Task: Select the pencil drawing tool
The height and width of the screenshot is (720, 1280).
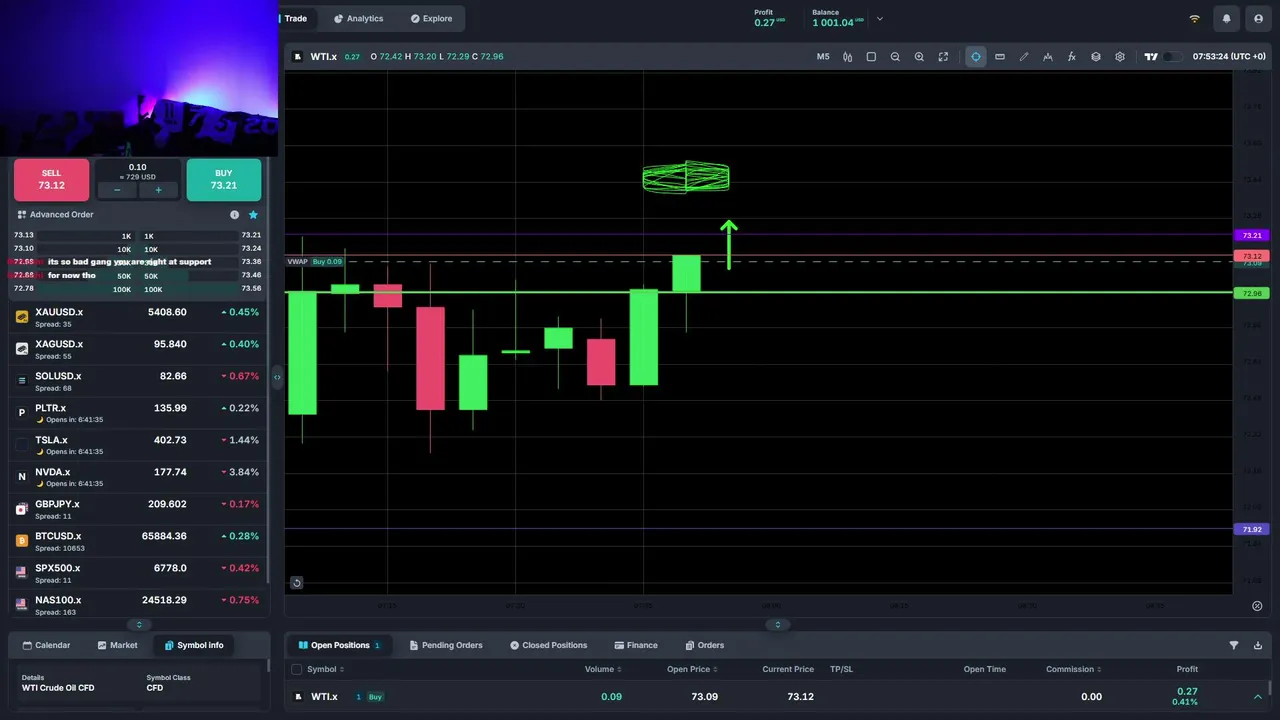Action: pos(1024,57)
